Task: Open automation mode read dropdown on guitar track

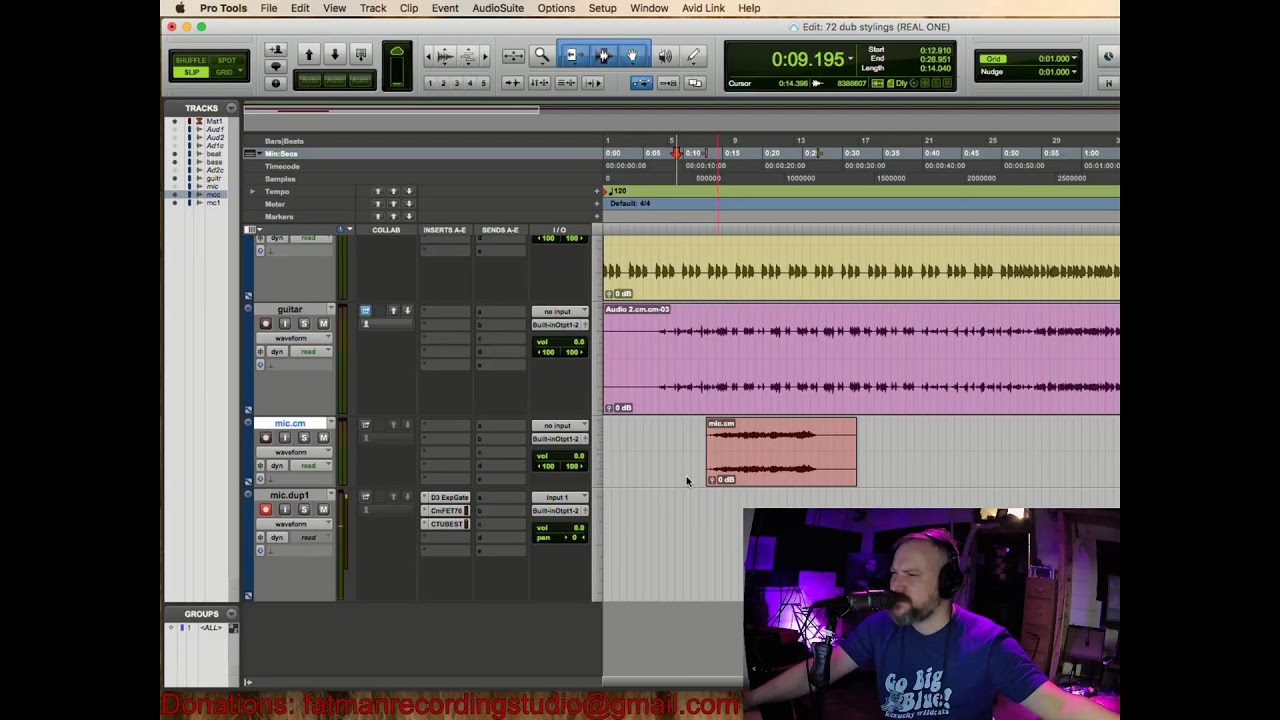Action: pos(311,352)
